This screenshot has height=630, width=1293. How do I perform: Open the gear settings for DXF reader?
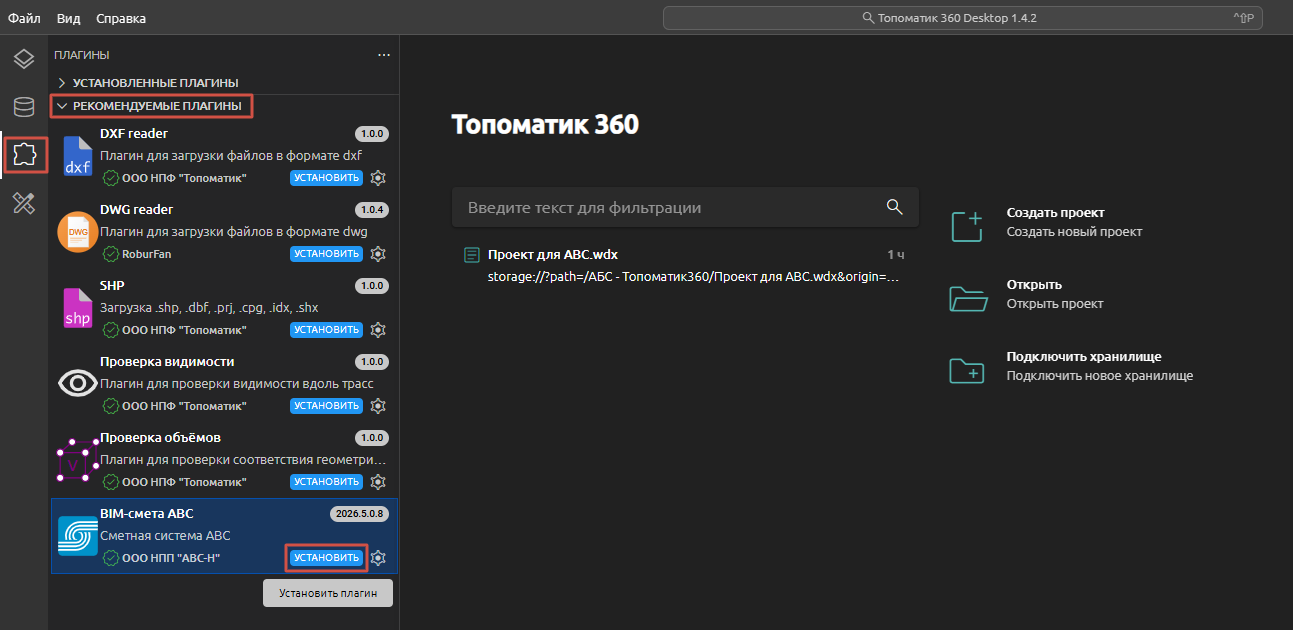378,178
